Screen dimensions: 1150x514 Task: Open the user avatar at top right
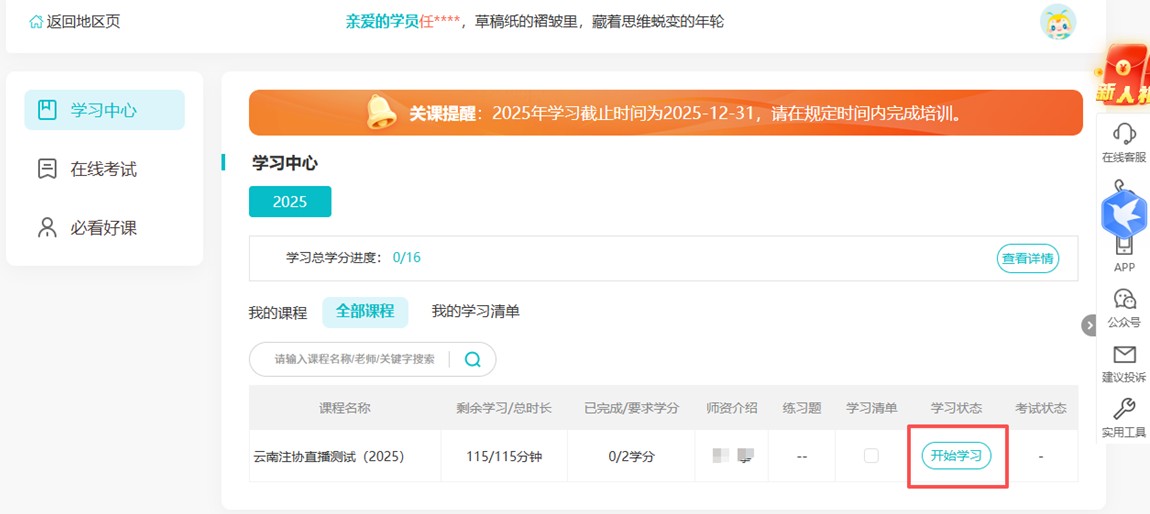point(1058,22)
